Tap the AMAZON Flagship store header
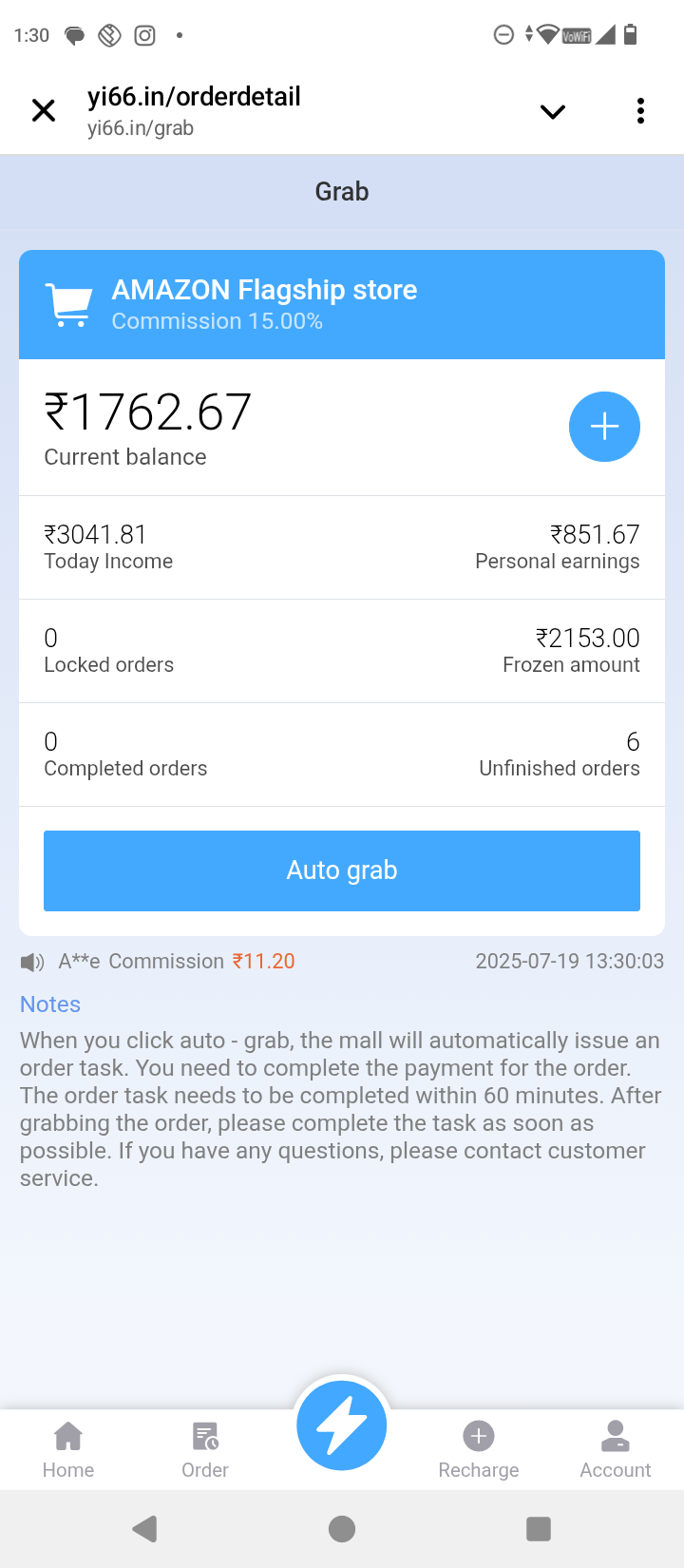684x1568 pixels. coord(264,290)
